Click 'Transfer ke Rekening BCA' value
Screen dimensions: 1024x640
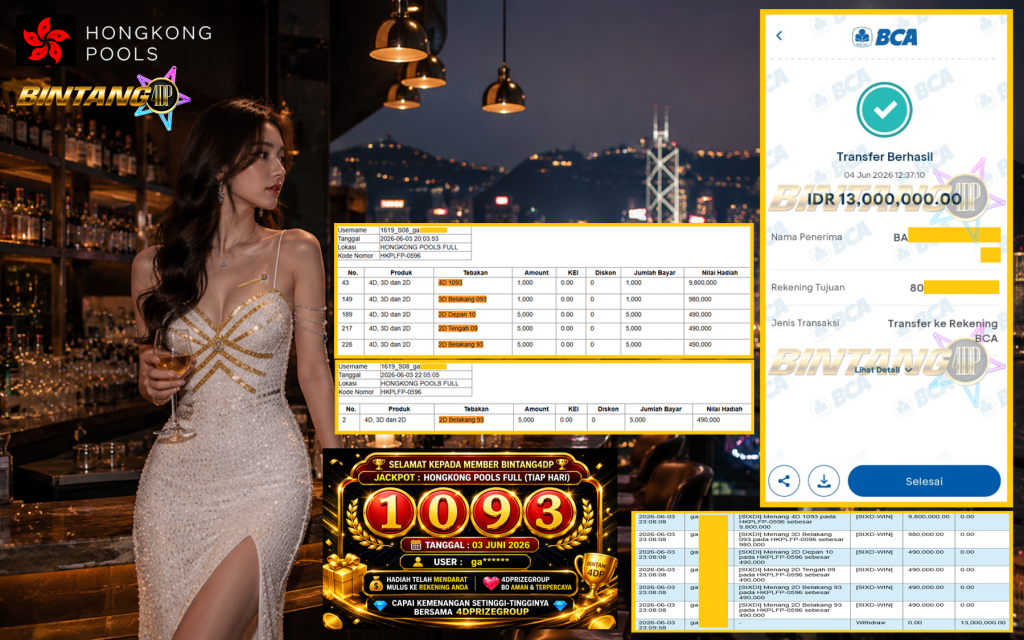click(x=942, y=330)
